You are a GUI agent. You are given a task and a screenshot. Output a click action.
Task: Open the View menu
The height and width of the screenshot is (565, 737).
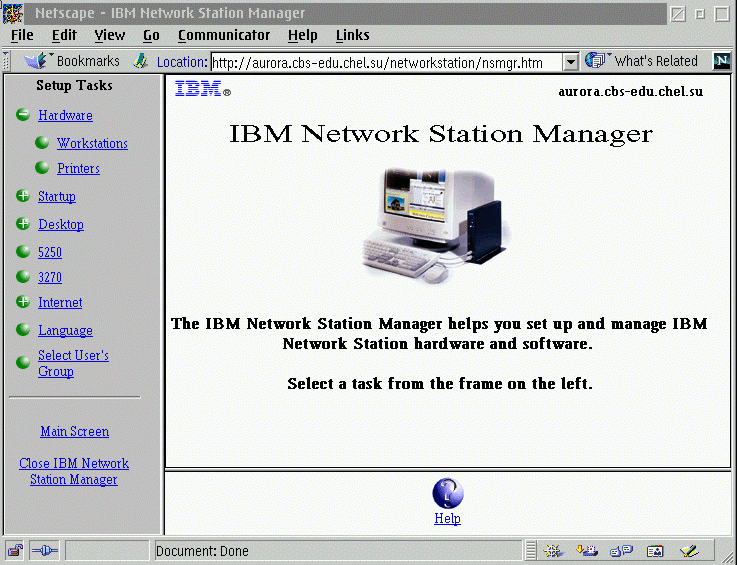[110, 35]
